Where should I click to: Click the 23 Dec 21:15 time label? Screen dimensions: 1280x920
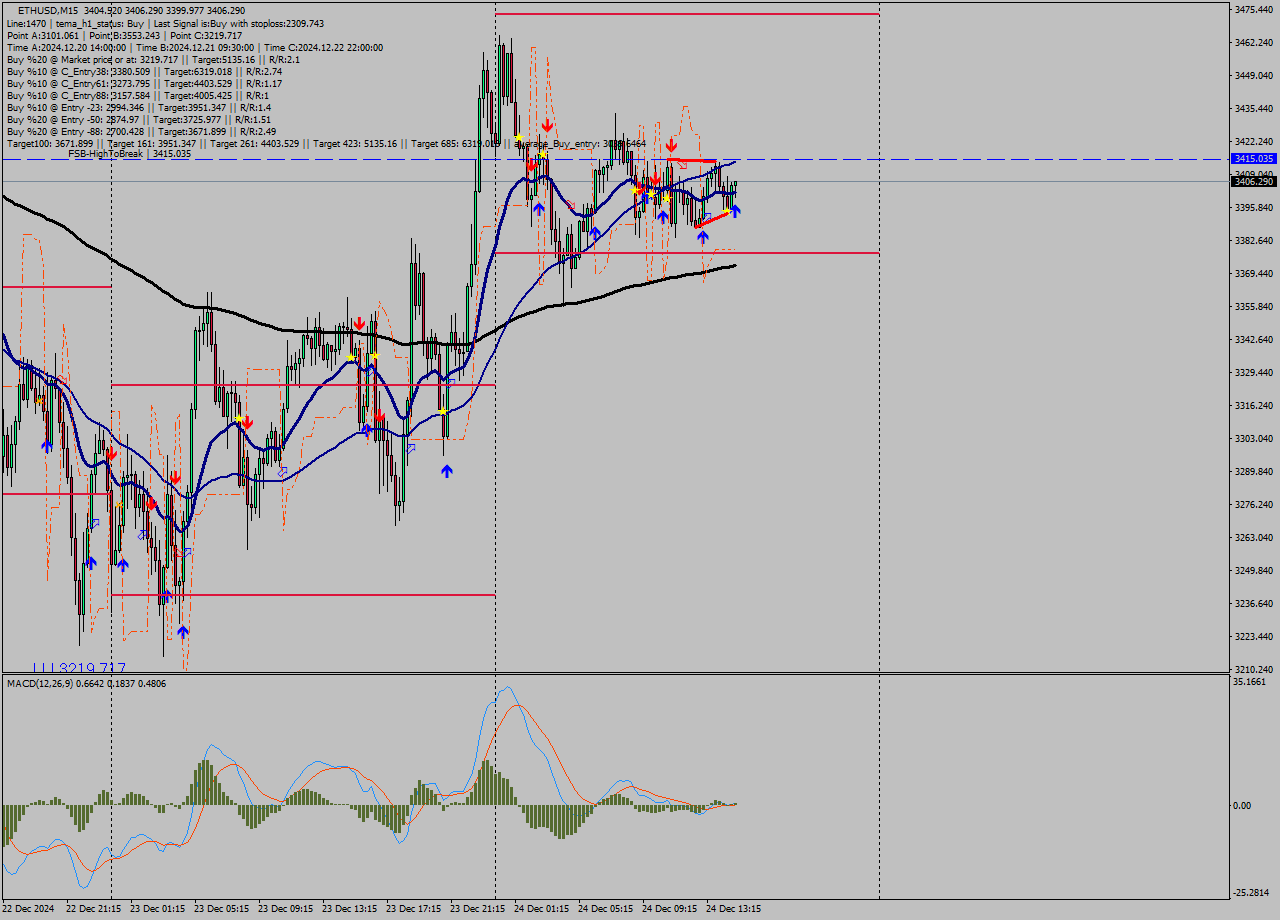478,909
